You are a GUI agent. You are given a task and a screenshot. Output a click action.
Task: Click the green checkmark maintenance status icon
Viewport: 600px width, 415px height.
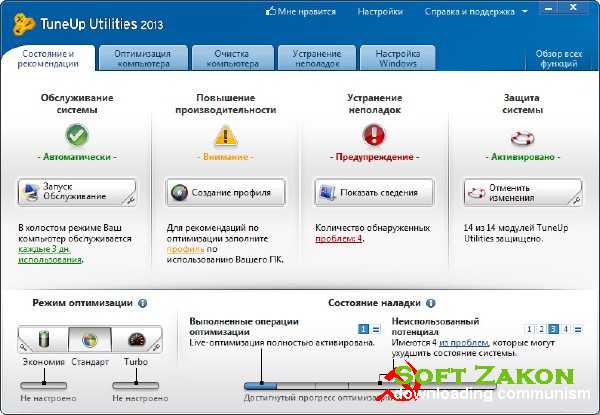point(77,135)
